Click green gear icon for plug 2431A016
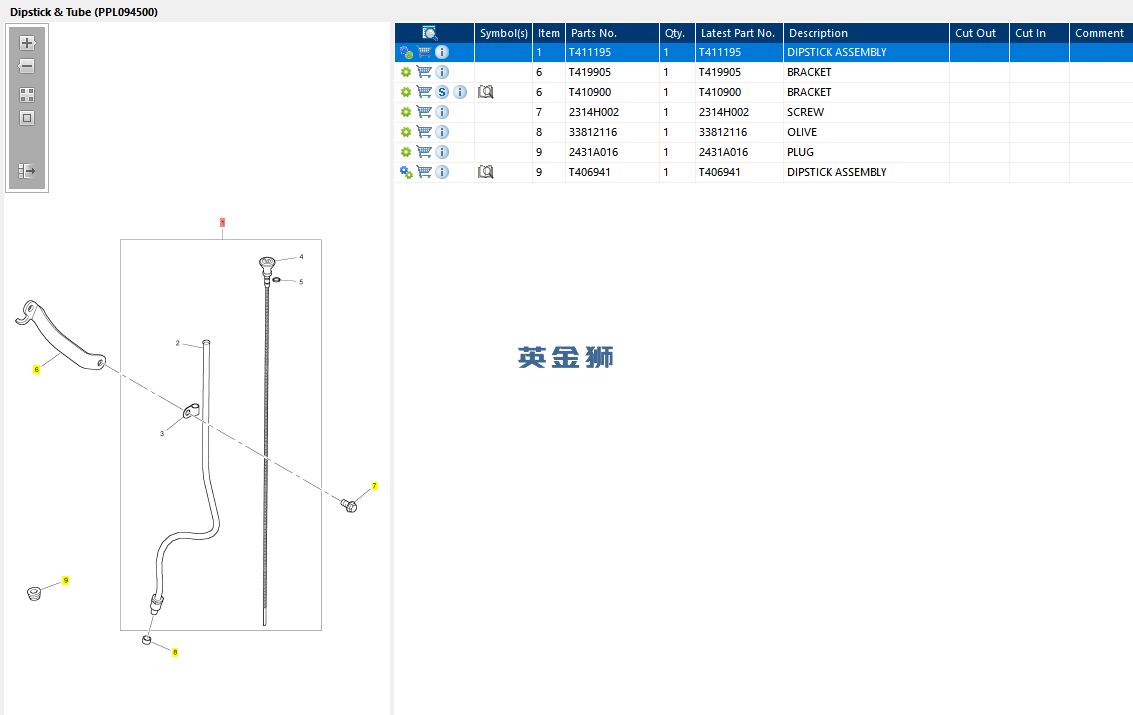1133x715 pixels. pyautogui.click(x=406, y=152)
